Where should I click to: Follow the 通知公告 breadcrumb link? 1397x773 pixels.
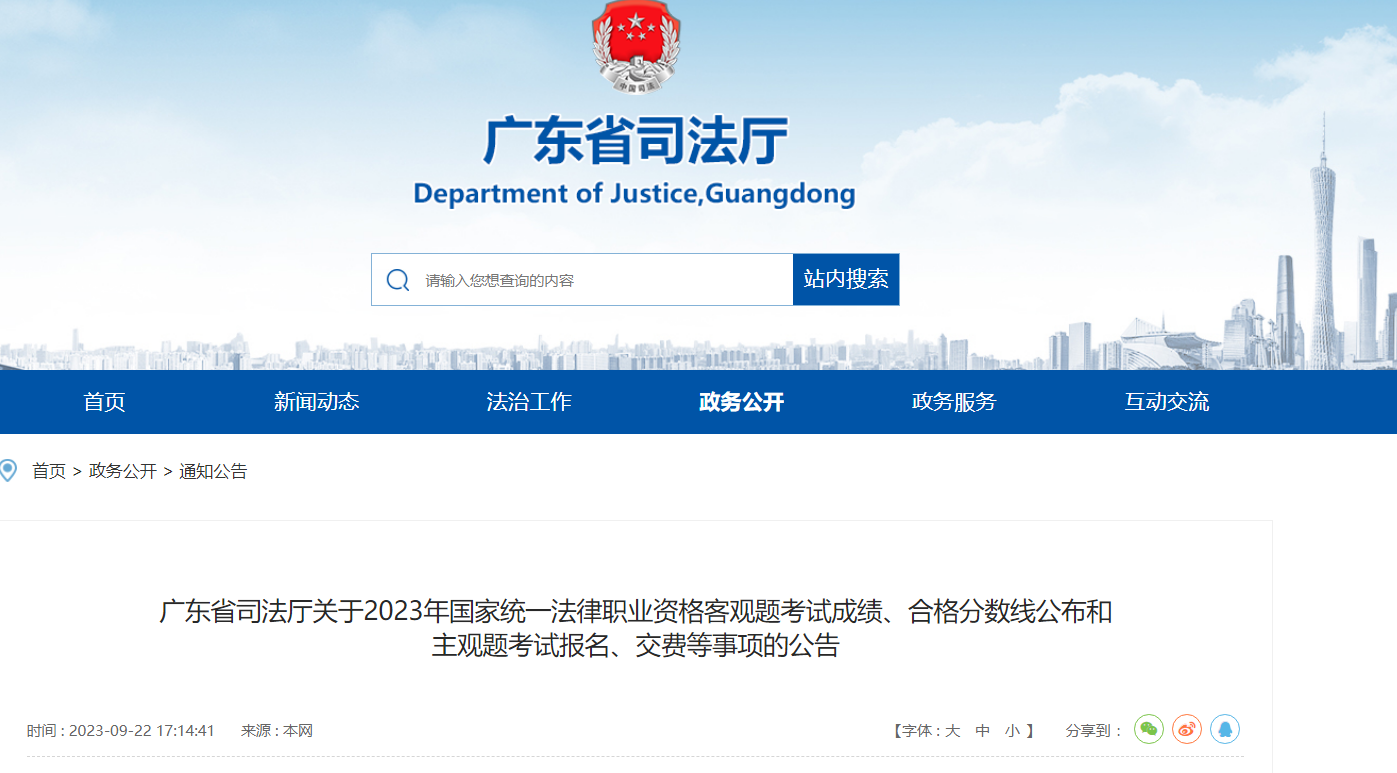click(x=213, y=471)
